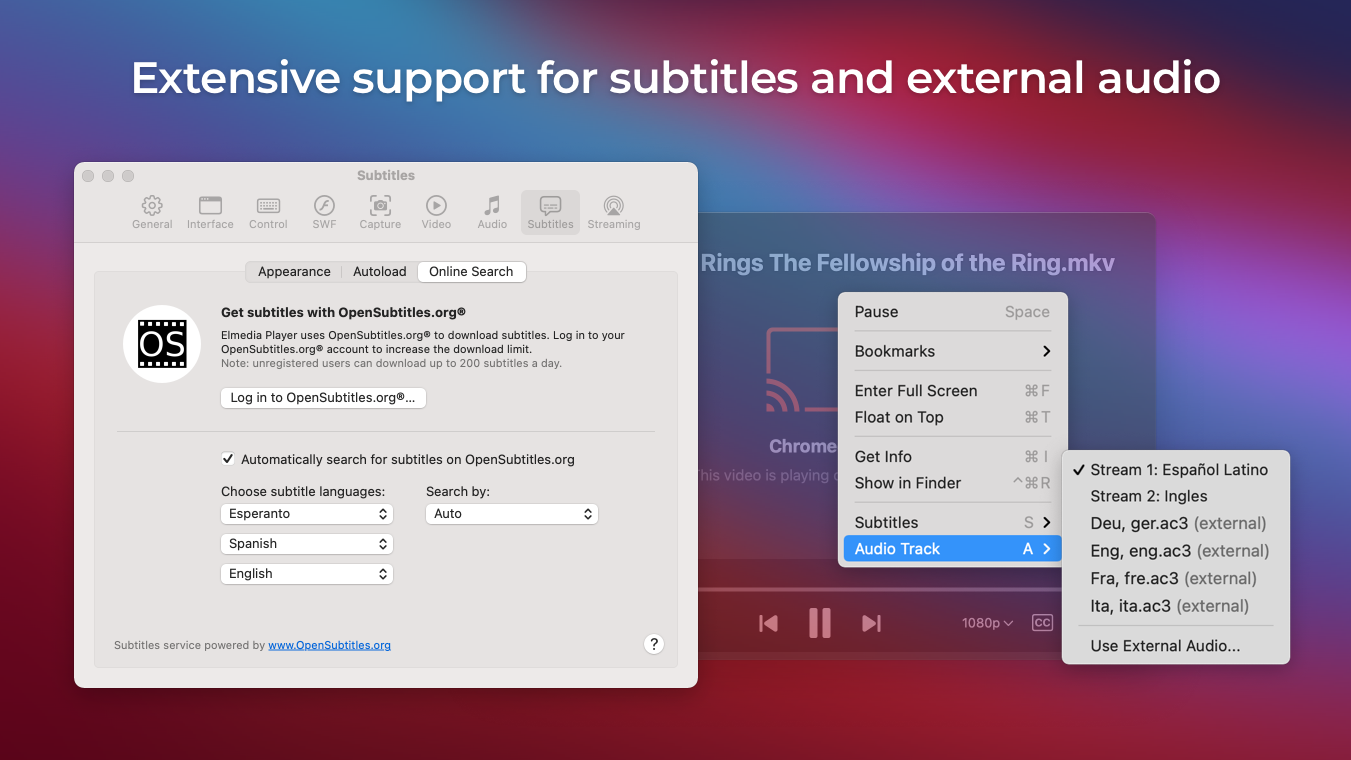1351x760 pixels.
Task: Open the Audio preferences pane
Action: coord(492,212)
